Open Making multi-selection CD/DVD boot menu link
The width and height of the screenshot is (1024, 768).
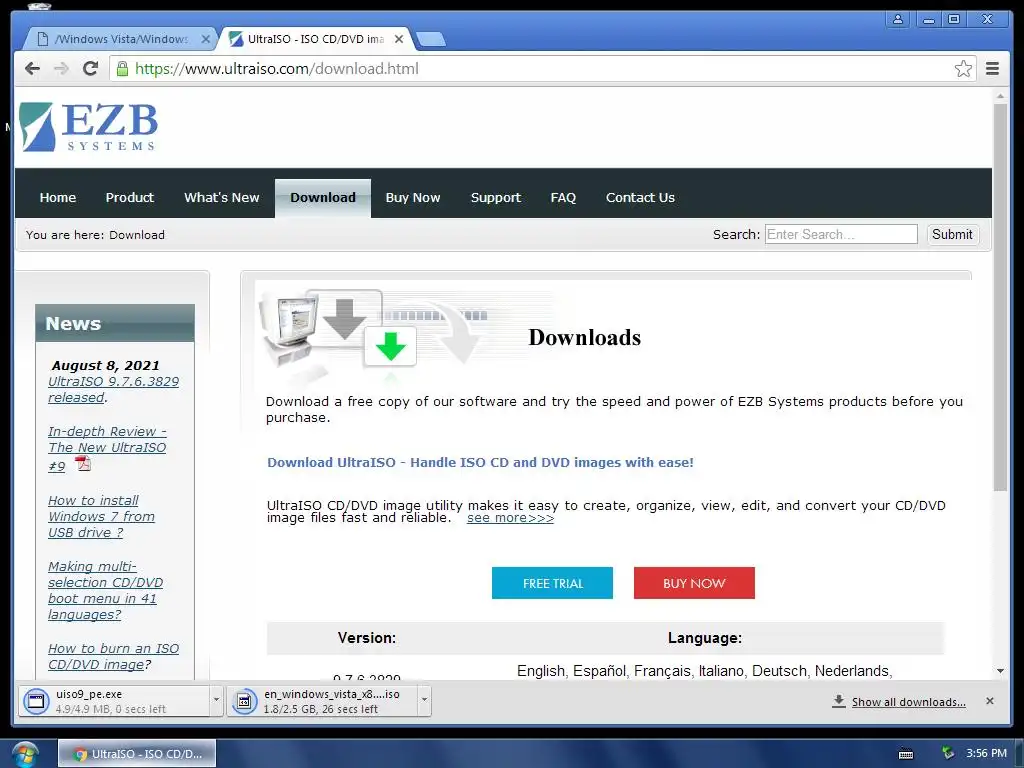pyautogui.click(x=105, y=590)
